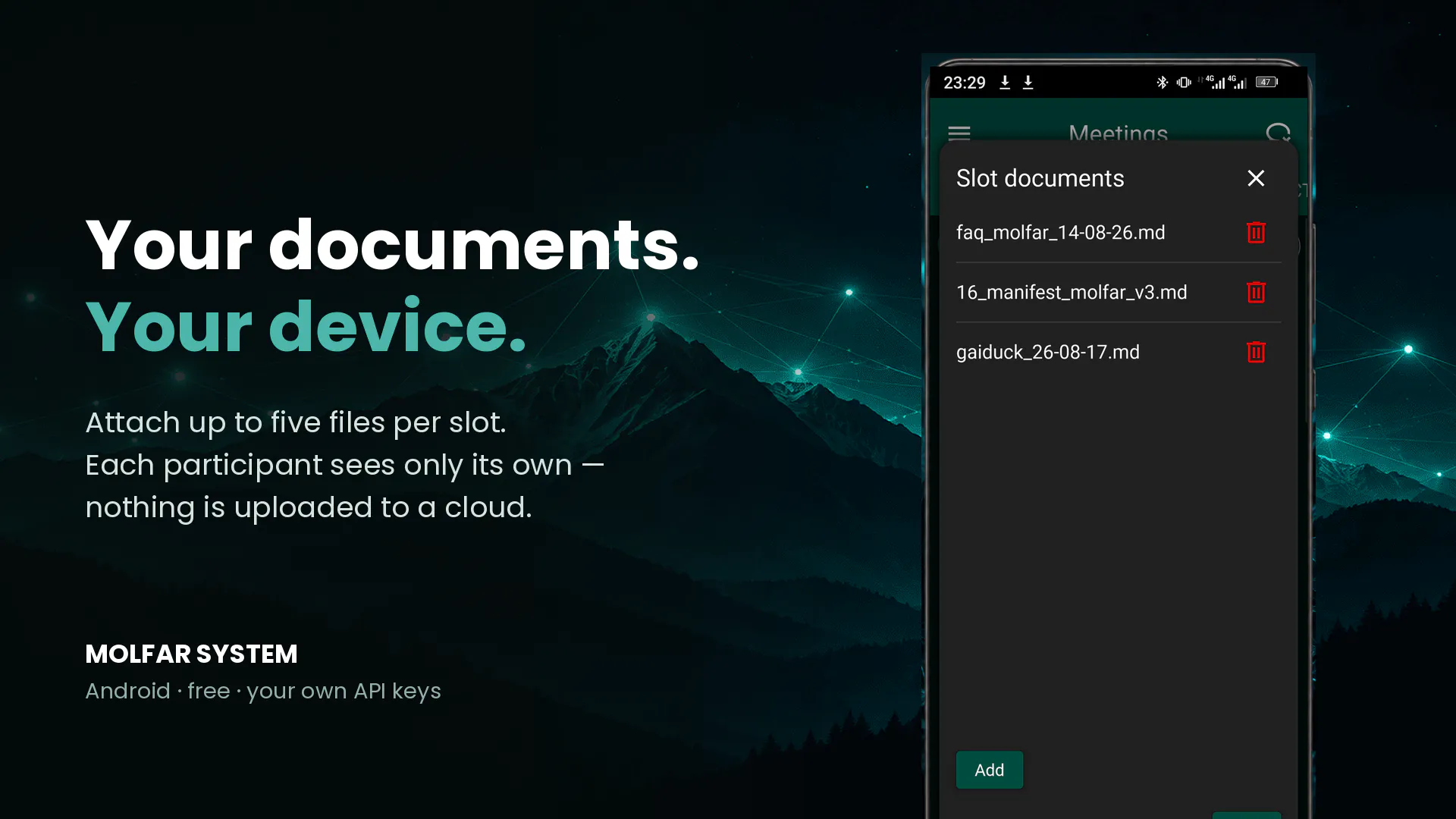
Task: Tap the second 4G signal indicator
Action: tap(1237, 82)
